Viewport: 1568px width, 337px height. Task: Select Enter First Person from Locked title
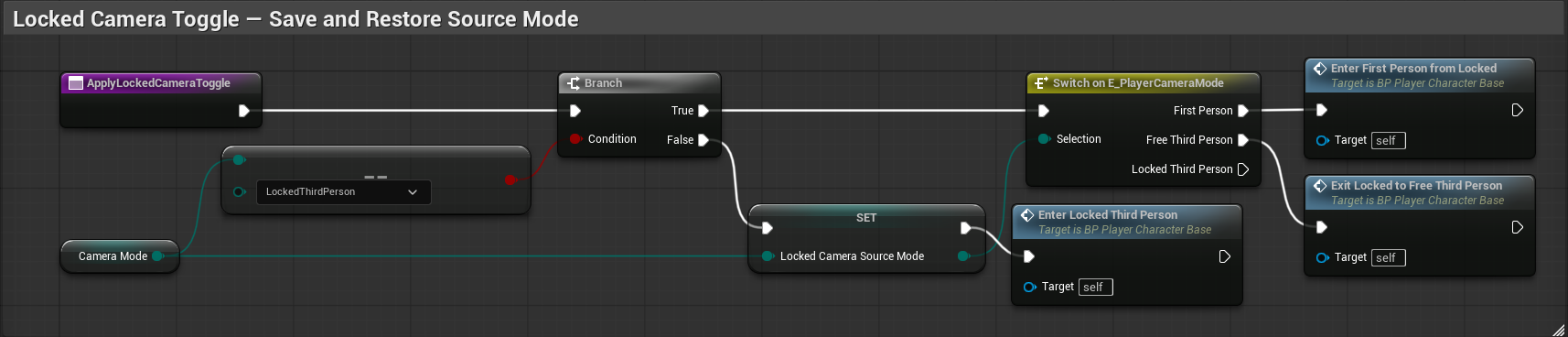pos(1413,69)
